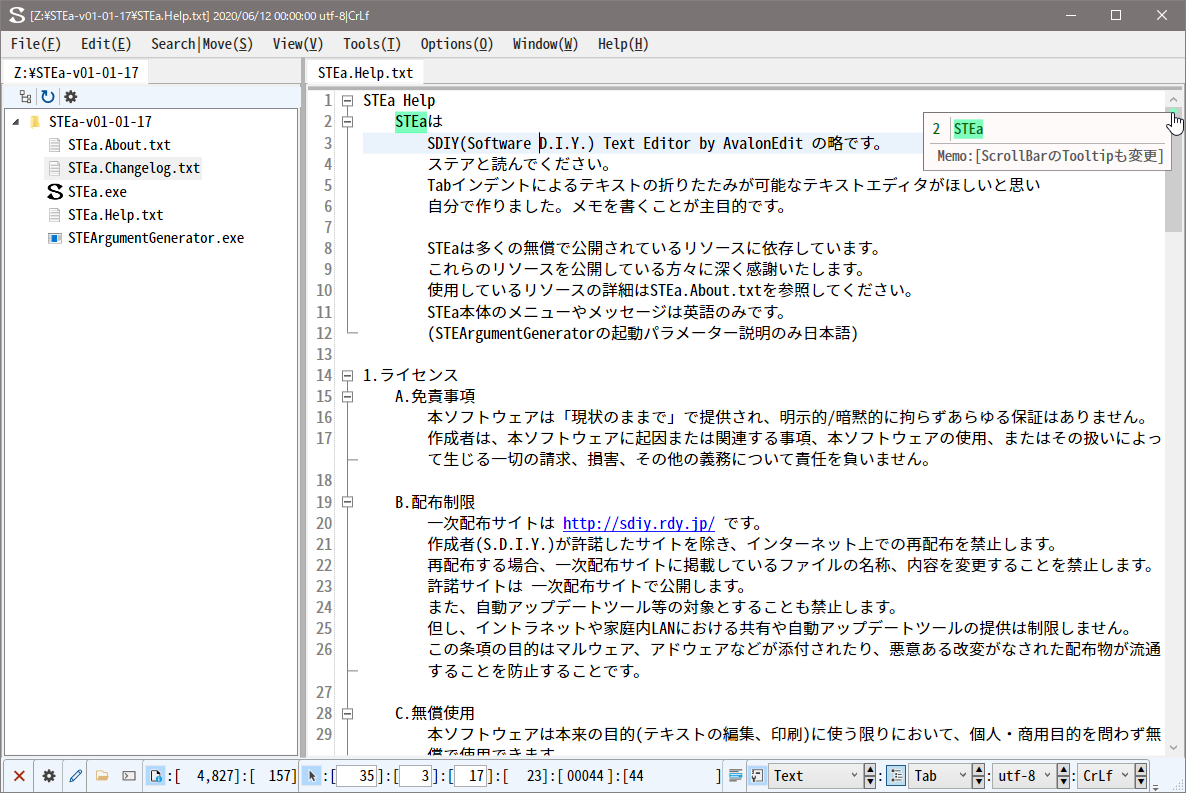
Task: Click the editor scrollbar up arrow
Action: click(1173, 99)
